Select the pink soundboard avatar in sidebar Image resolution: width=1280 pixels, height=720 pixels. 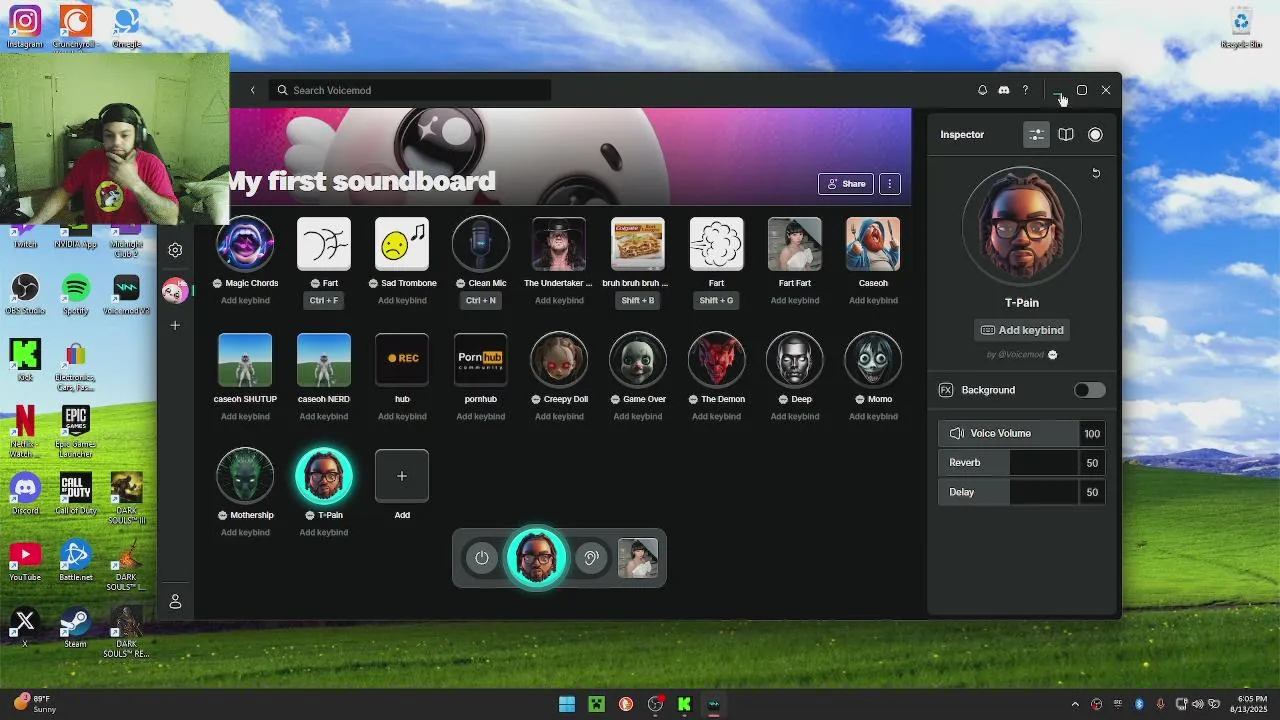tap(175, 290)
